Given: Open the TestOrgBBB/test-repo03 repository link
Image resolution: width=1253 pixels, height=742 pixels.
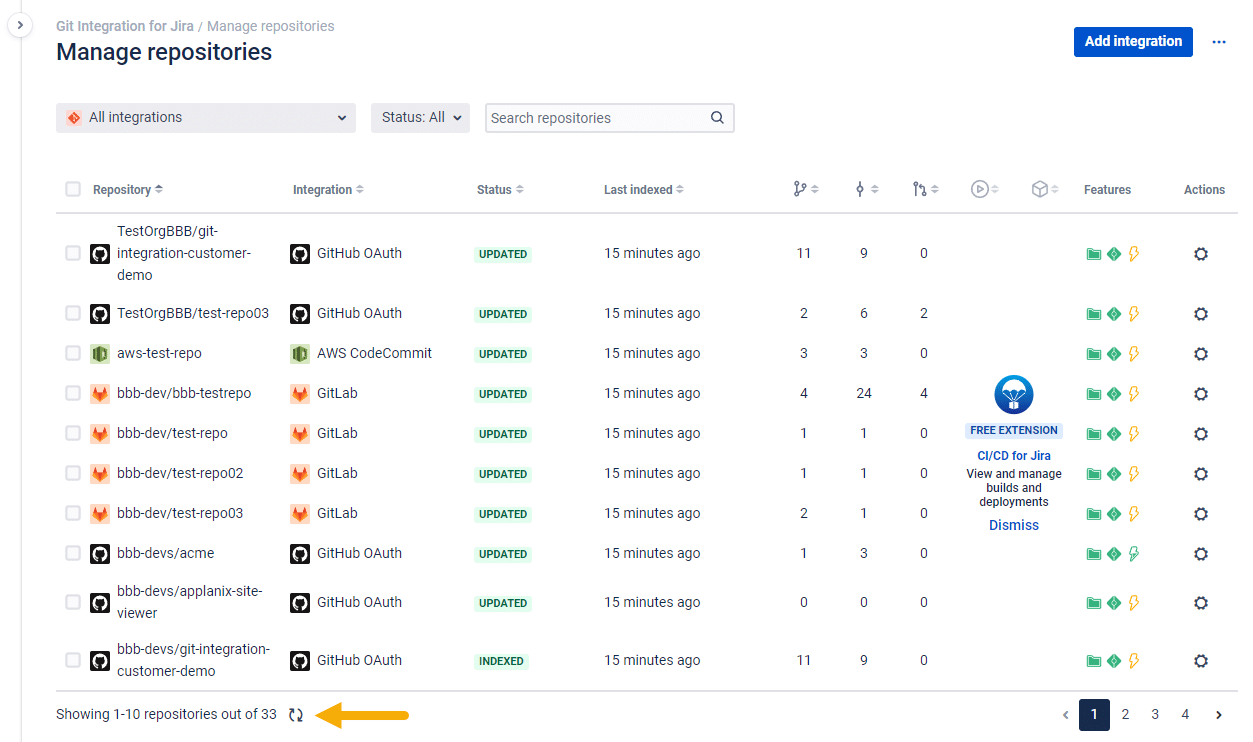Looking at the screenshot, I should [x=193, y=314].
